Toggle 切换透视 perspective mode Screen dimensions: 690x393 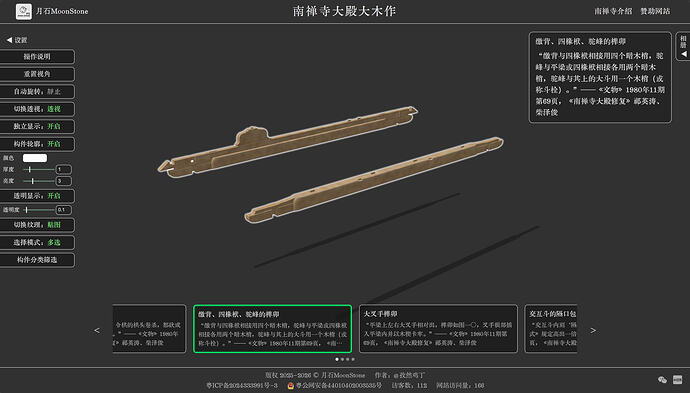point(37,109)
